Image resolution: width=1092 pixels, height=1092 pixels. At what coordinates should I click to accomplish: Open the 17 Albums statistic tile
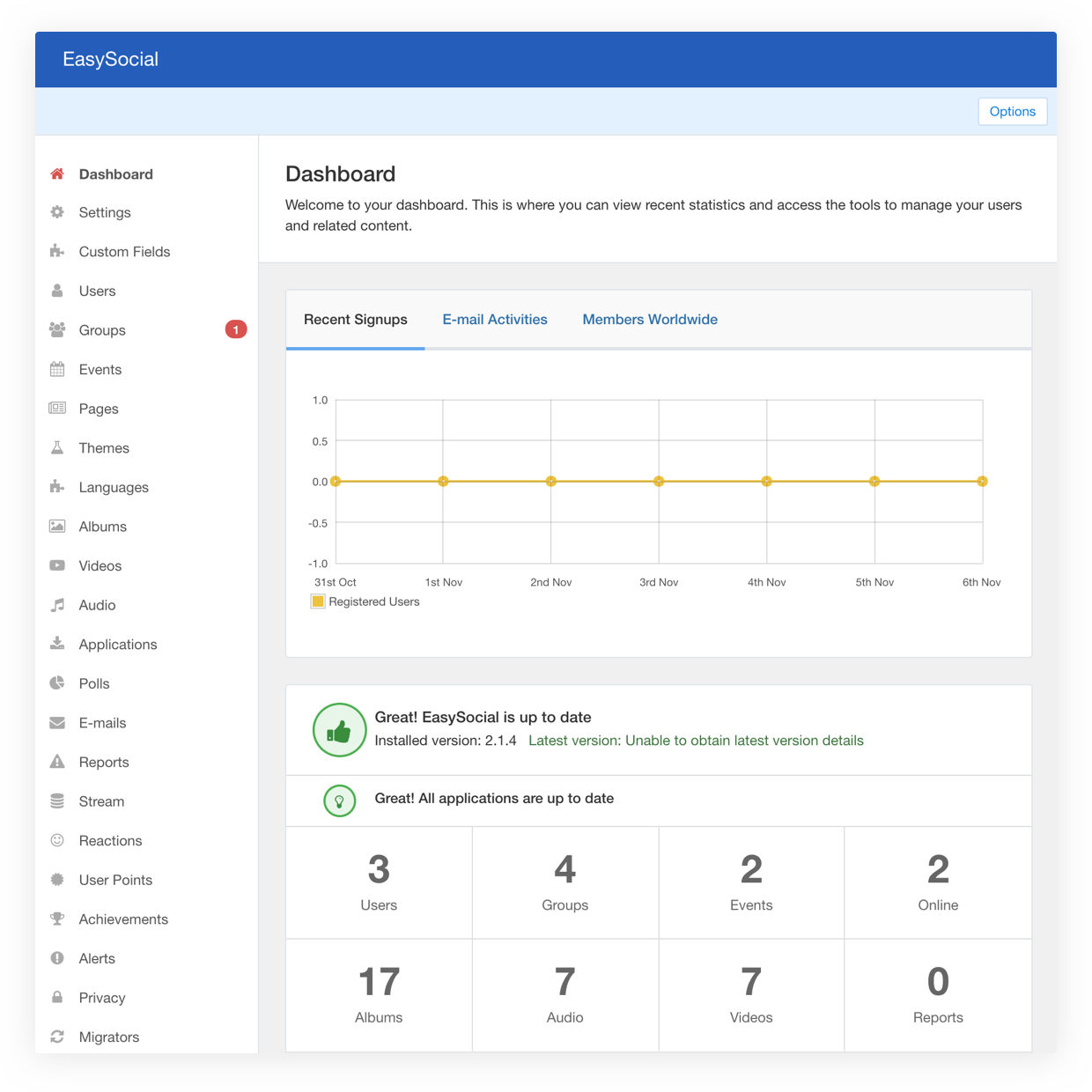pos(379,995)
